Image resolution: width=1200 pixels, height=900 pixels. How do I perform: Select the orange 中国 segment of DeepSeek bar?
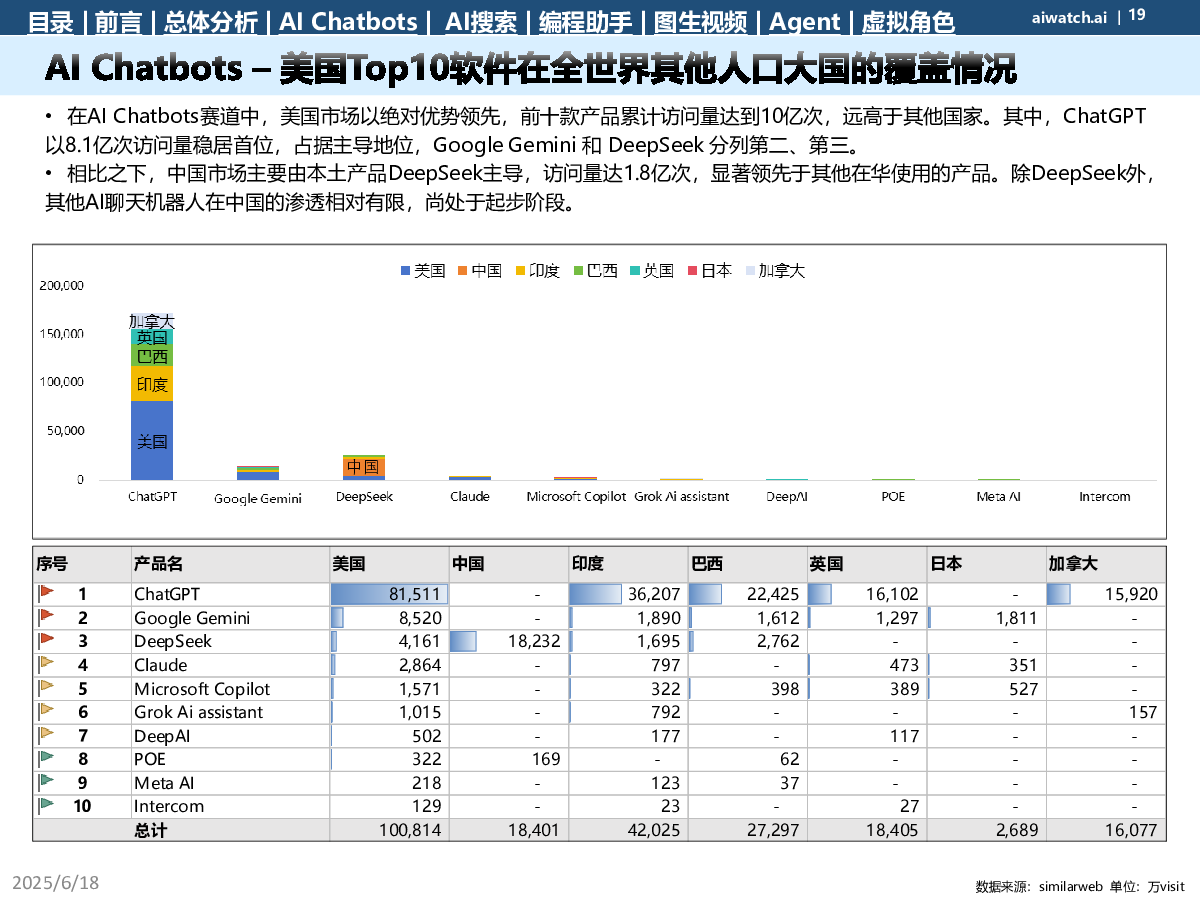[x=364, y=467]
